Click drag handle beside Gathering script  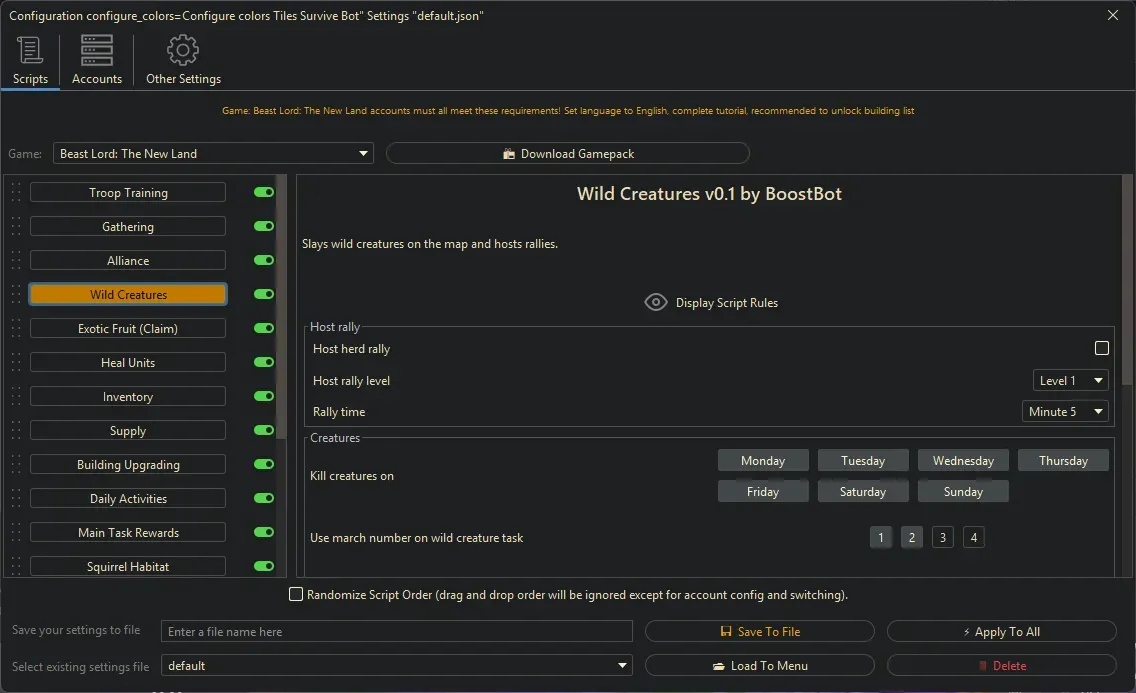[x=16, y=227]
